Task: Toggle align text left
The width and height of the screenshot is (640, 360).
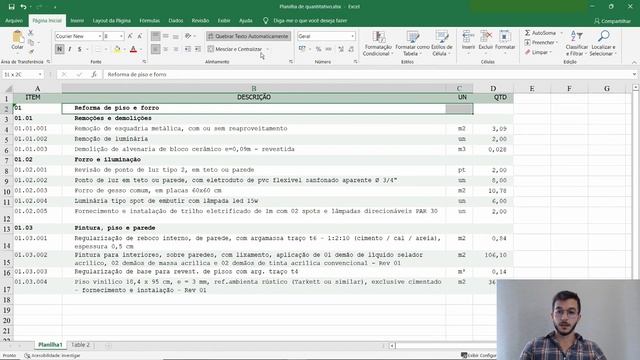Action: [156, 49]
